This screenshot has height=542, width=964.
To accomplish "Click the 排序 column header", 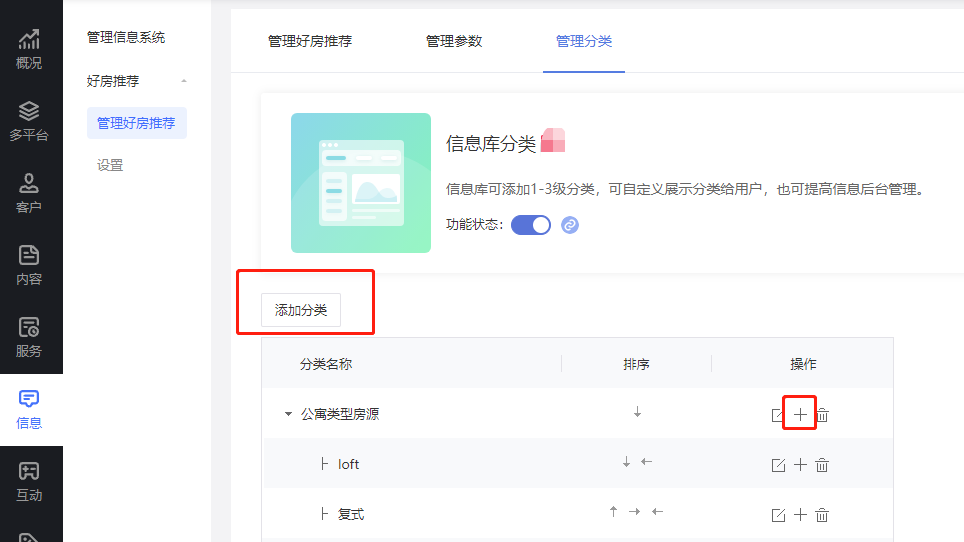I will pos(636,364).
